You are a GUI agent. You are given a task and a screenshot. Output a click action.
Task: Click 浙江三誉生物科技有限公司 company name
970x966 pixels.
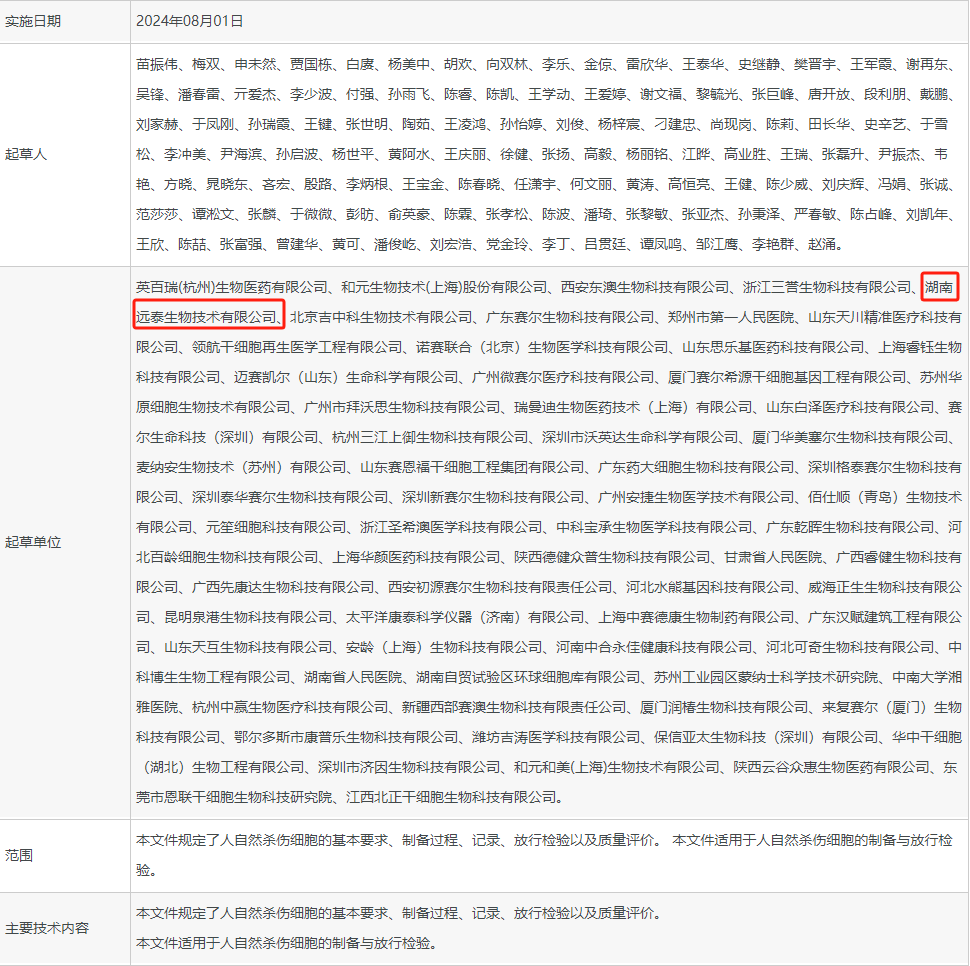click(x=828, y=287)
